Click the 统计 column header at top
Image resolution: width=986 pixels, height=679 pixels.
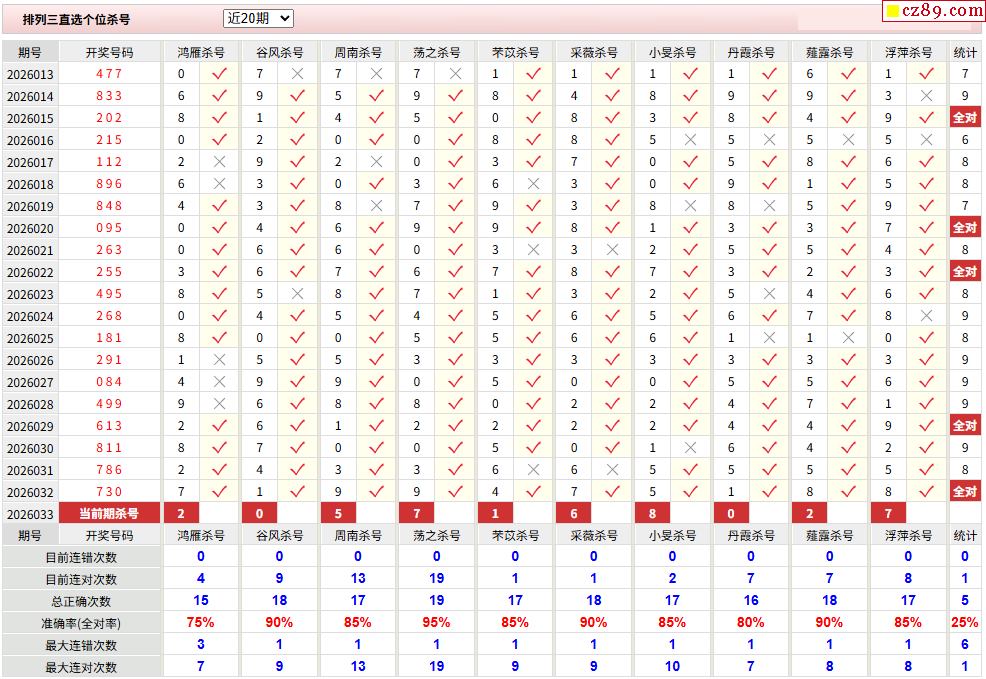pyautogui.click(x=964, y=52)
